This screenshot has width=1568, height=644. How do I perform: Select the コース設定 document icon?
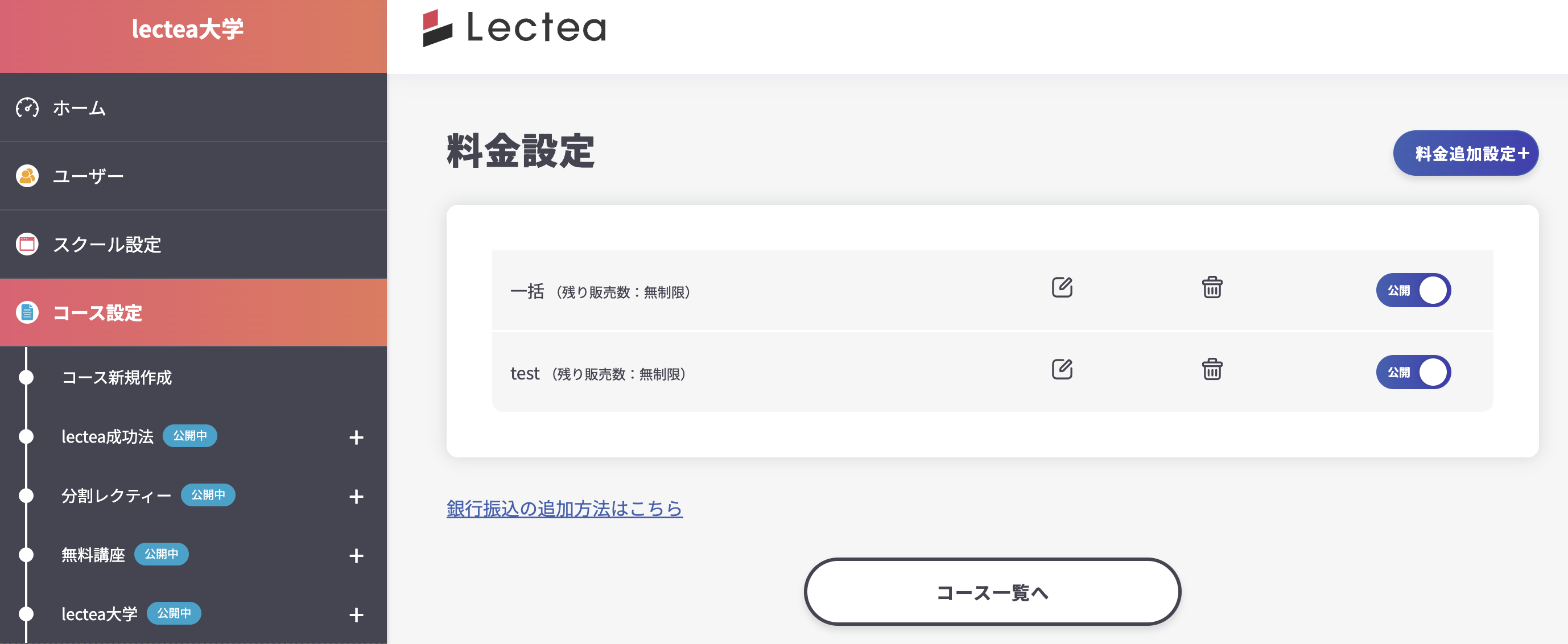tap(27, 313)
